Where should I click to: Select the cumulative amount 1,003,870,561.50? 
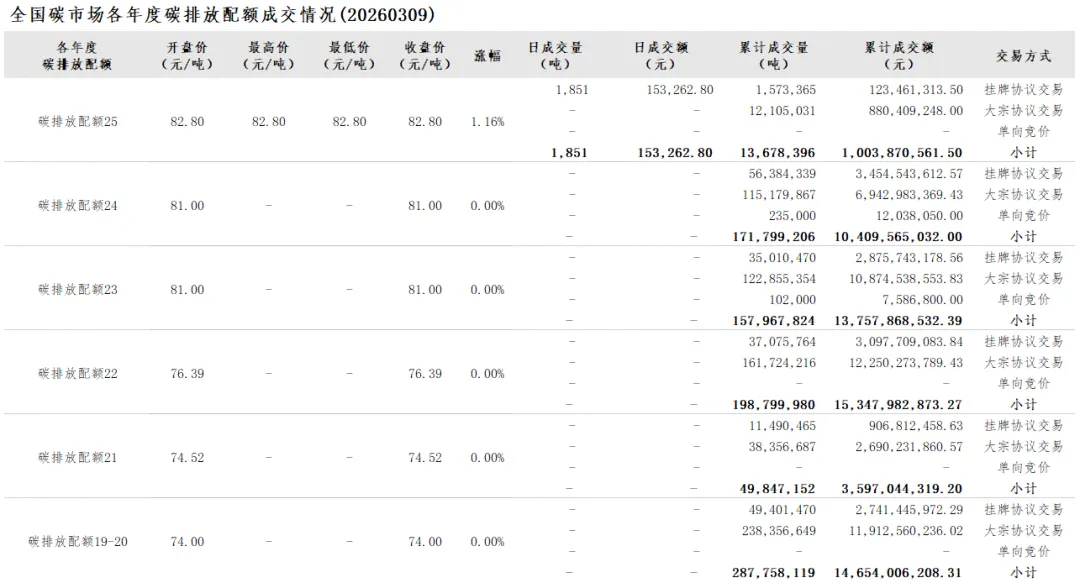coord(898,153)
